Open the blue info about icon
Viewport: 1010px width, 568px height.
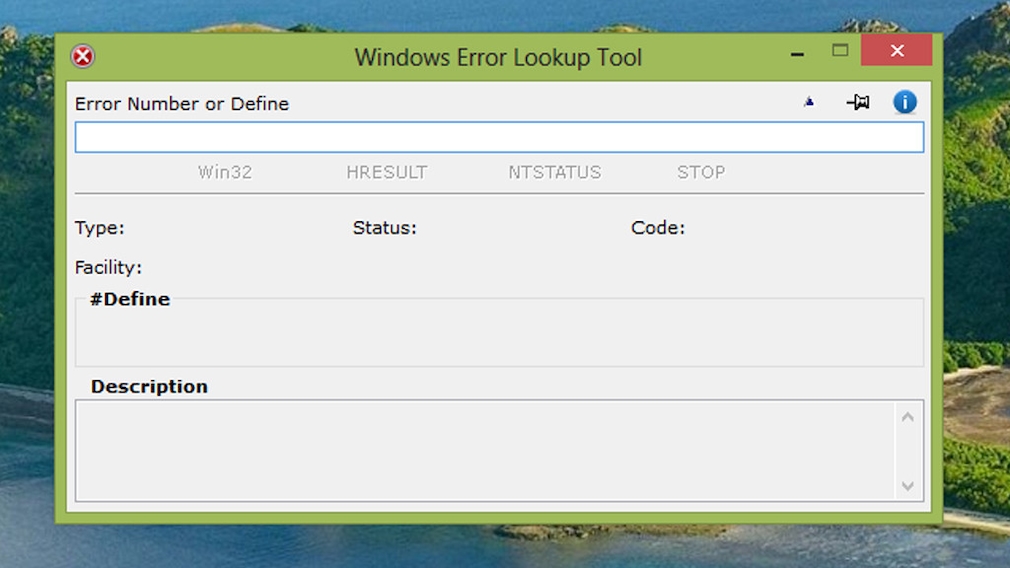(904, 102)
